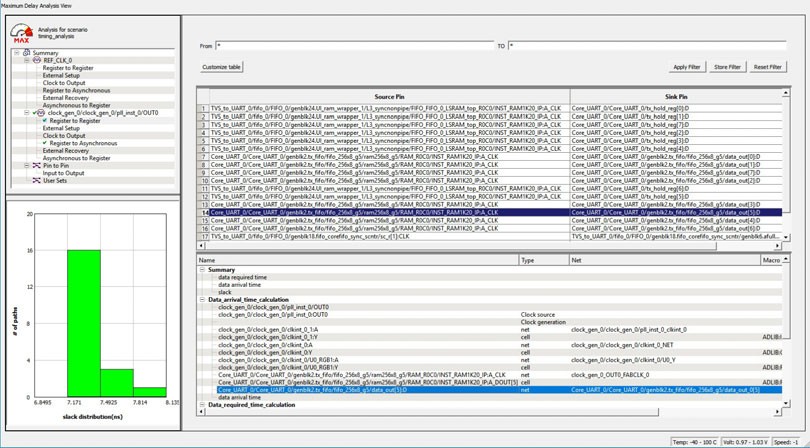Click the green check beside Register to Asynchronous
Image resolution: width=810 pixels, height=448 pixels.
pos(45,143)
